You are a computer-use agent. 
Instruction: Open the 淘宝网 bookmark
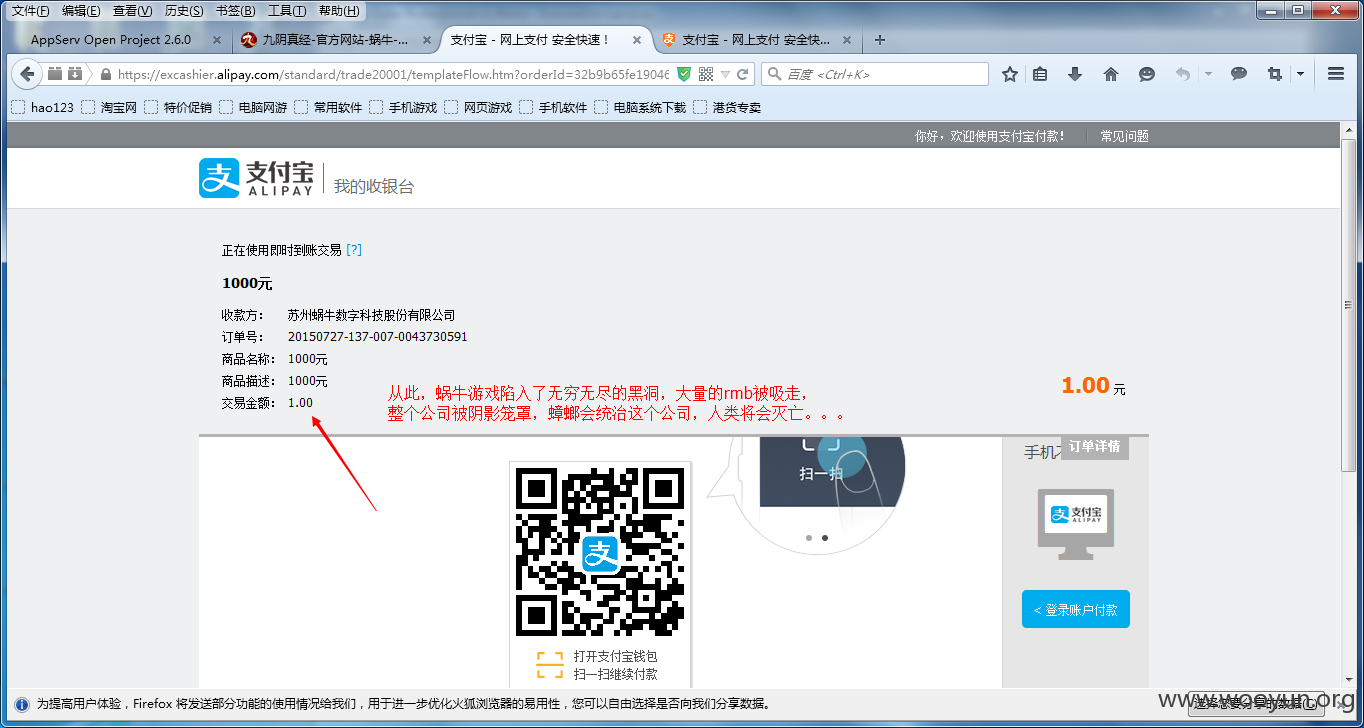(109, 107)
